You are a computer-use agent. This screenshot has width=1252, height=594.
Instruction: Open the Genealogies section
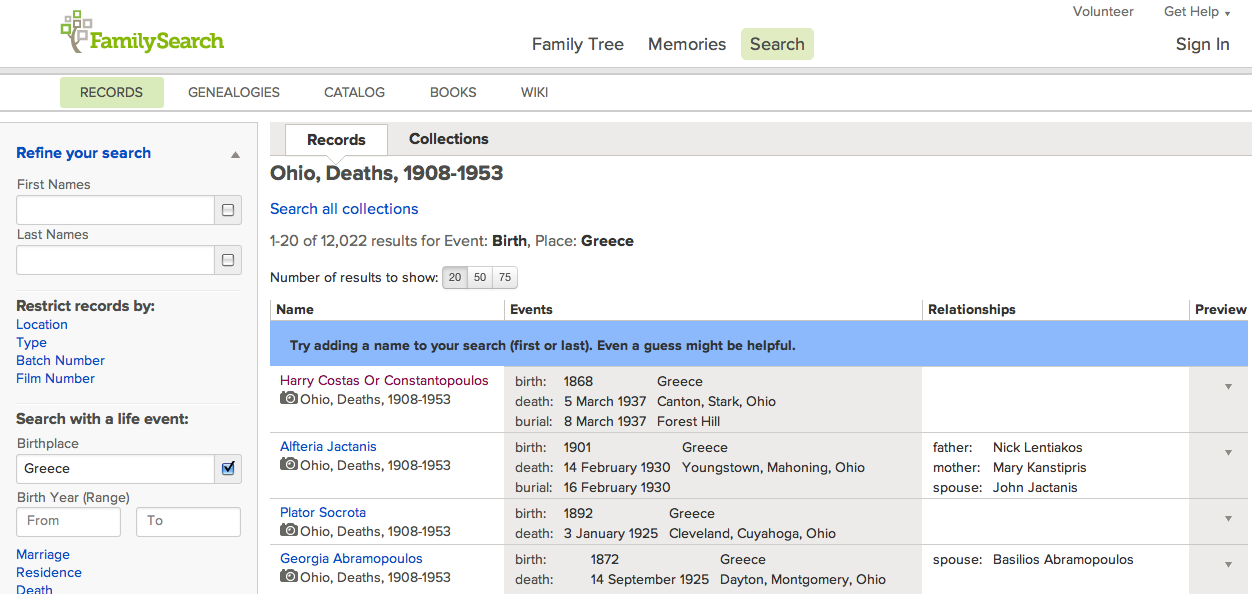tap(234, 92)
